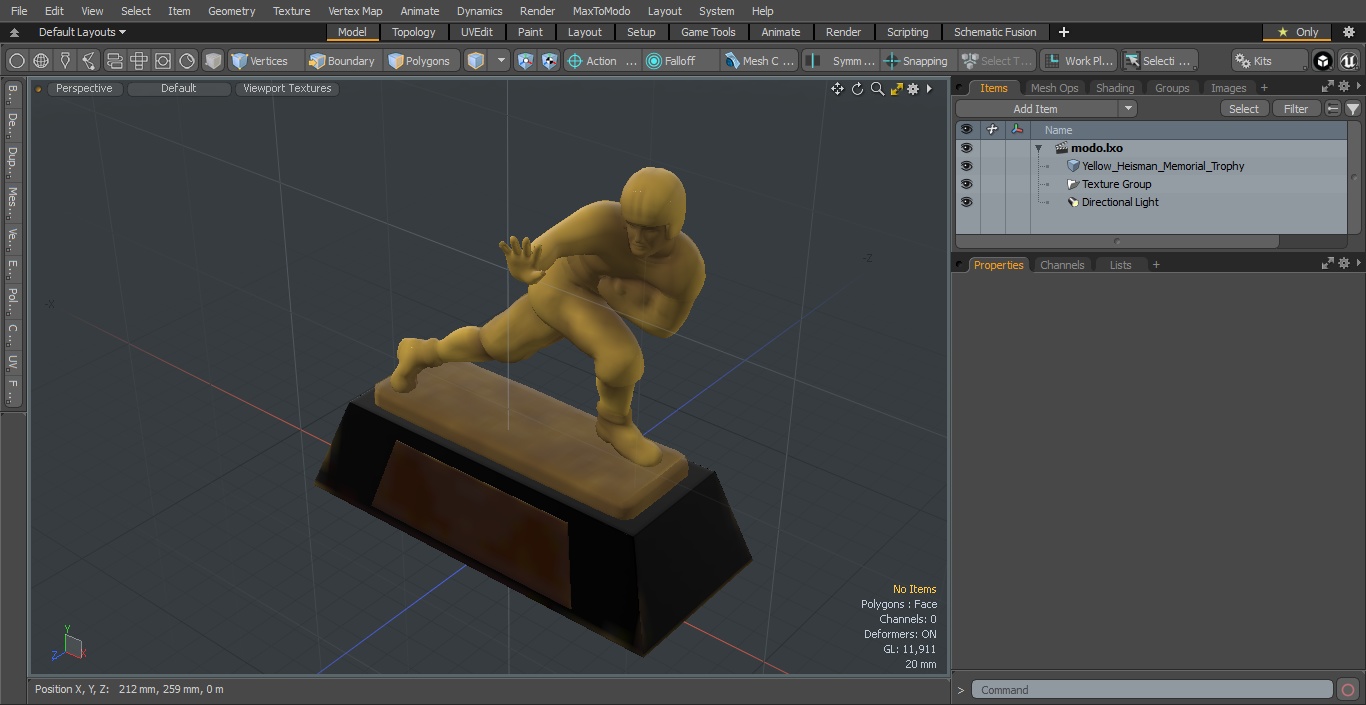Image resolution: width=1366 pixels, height=705 pixels.
Task: Toggle Symmetry in the toolbar
Action: (x=841, y=61)
